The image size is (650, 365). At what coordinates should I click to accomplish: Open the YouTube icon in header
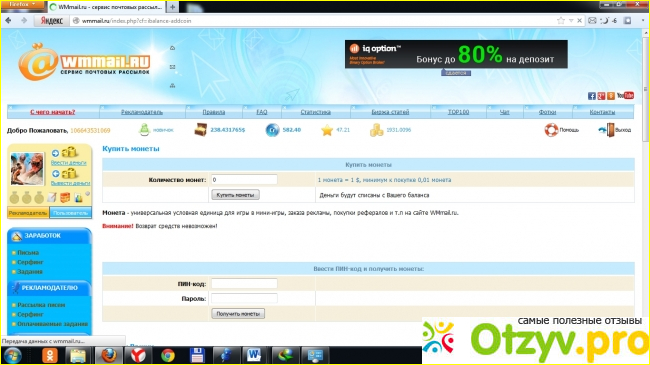(x=625, y=96)
